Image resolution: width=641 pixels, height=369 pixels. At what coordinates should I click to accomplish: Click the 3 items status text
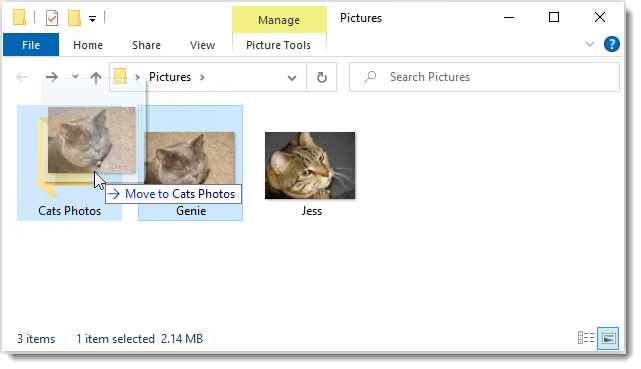pyautogui.click(x=36, y=339)
